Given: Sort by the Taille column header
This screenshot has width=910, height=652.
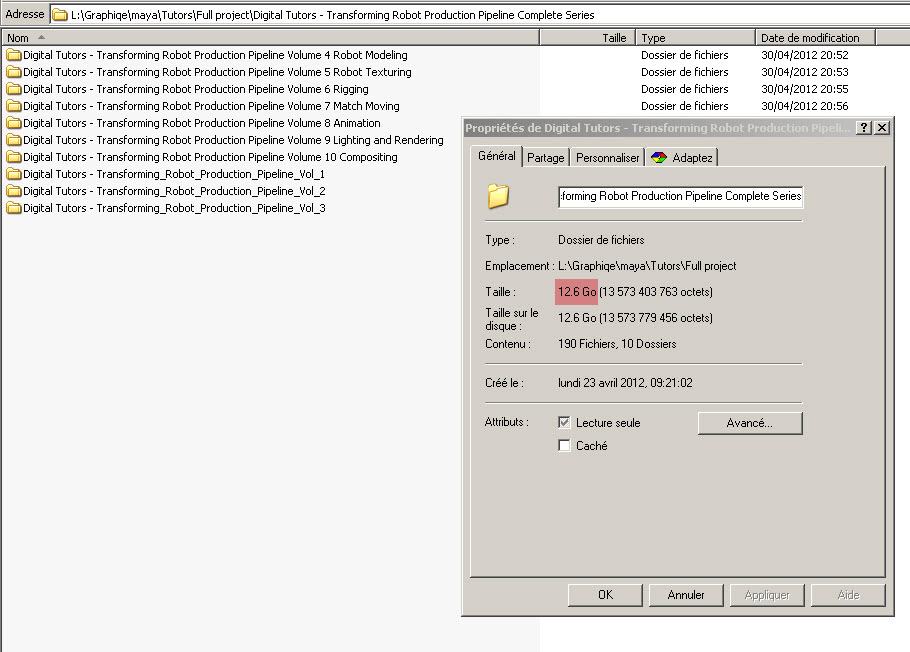Looking at the screenshot, I should [x=588, y=38].
